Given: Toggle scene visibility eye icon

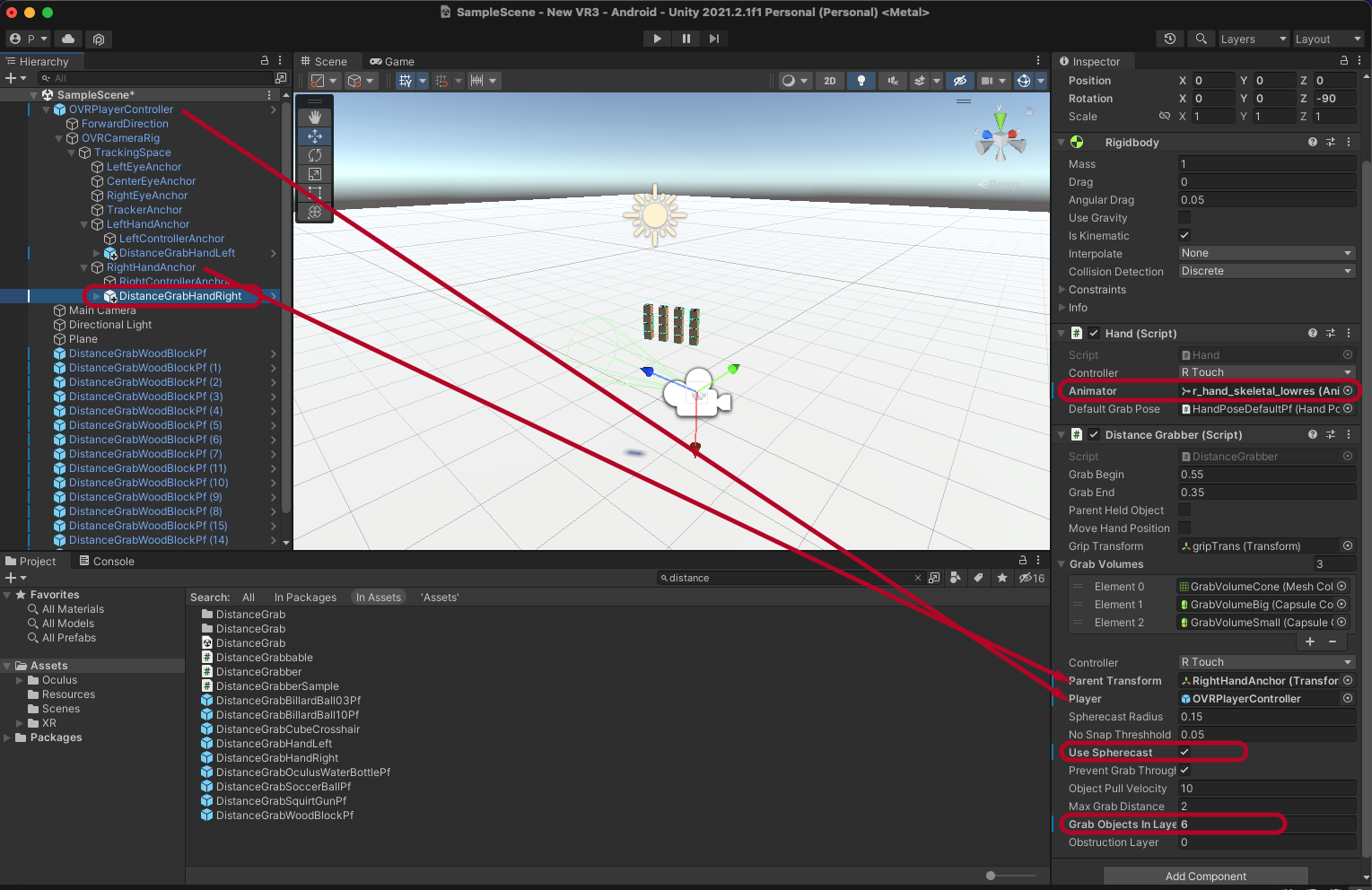Looking at the screenshot, I should pos(960,81).
